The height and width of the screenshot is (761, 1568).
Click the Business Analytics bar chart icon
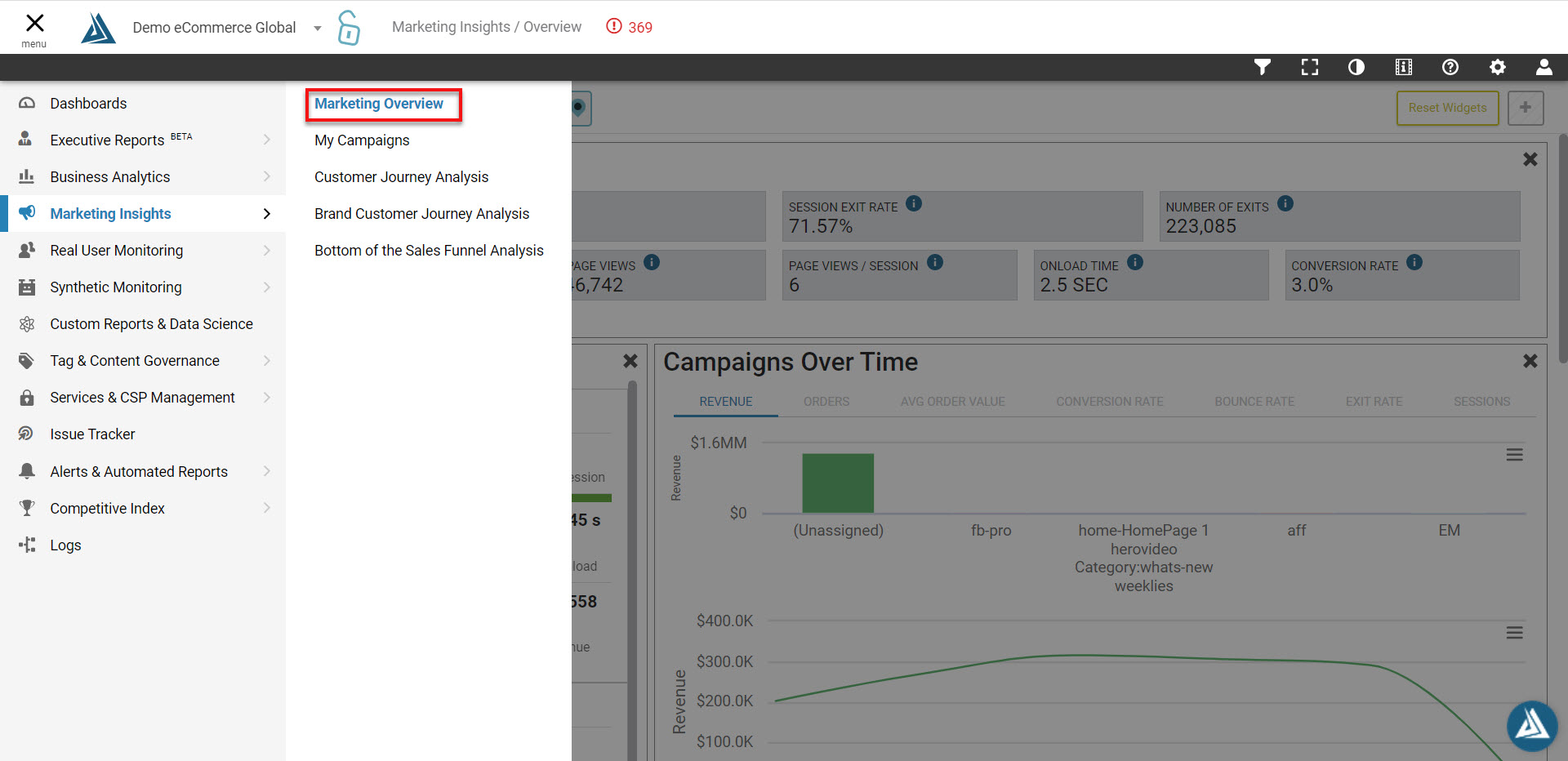click(27, 176)
